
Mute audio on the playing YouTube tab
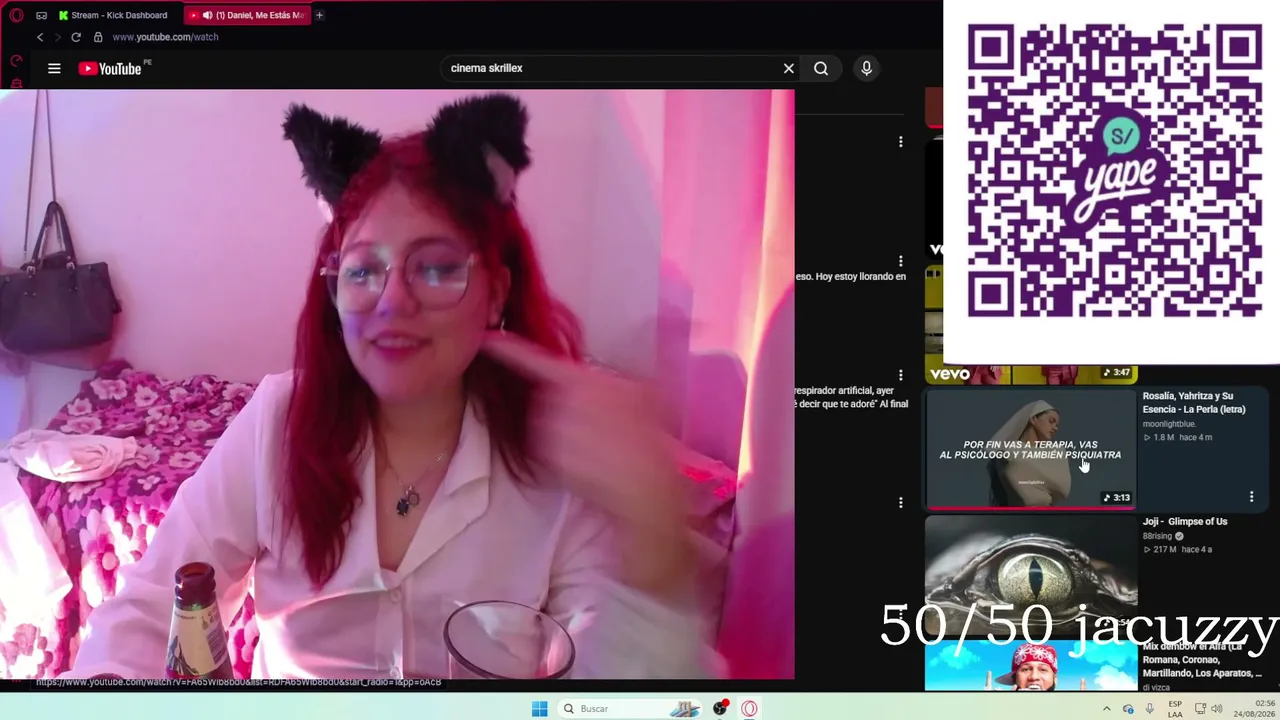(207, 15)
